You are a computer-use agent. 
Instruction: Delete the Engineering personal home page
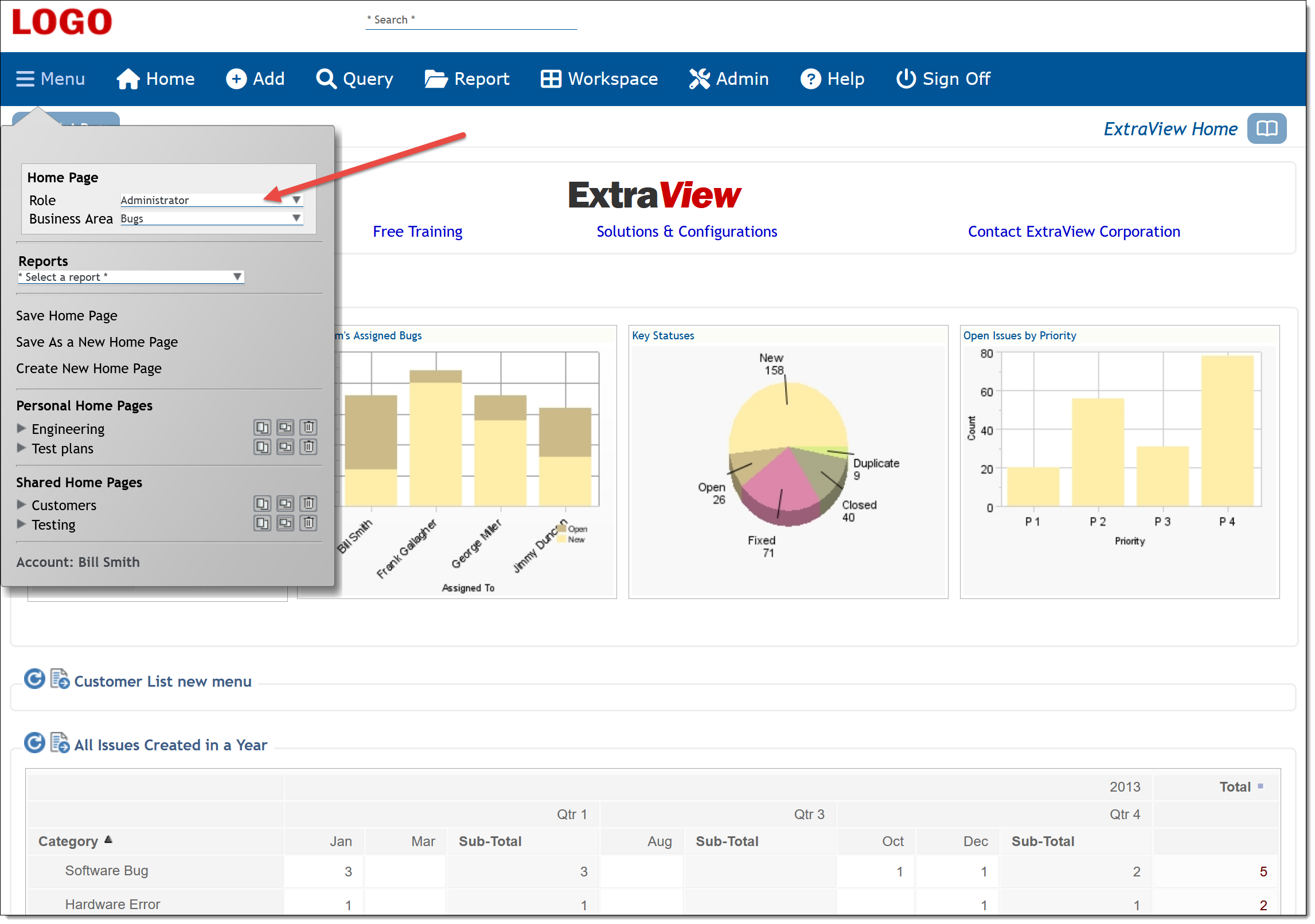(x=309, y=428)
